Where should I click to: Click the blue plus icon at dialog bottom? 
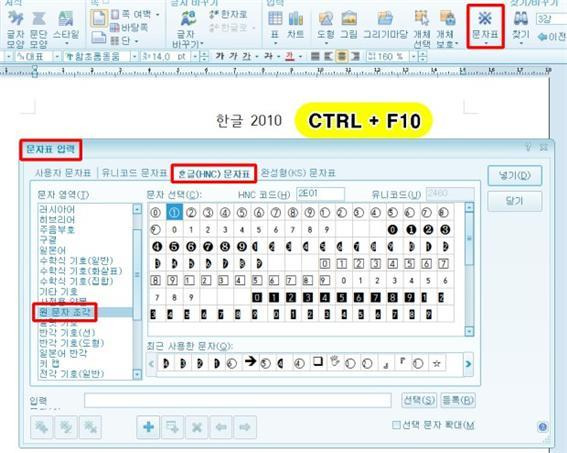(x=148, y=427)
